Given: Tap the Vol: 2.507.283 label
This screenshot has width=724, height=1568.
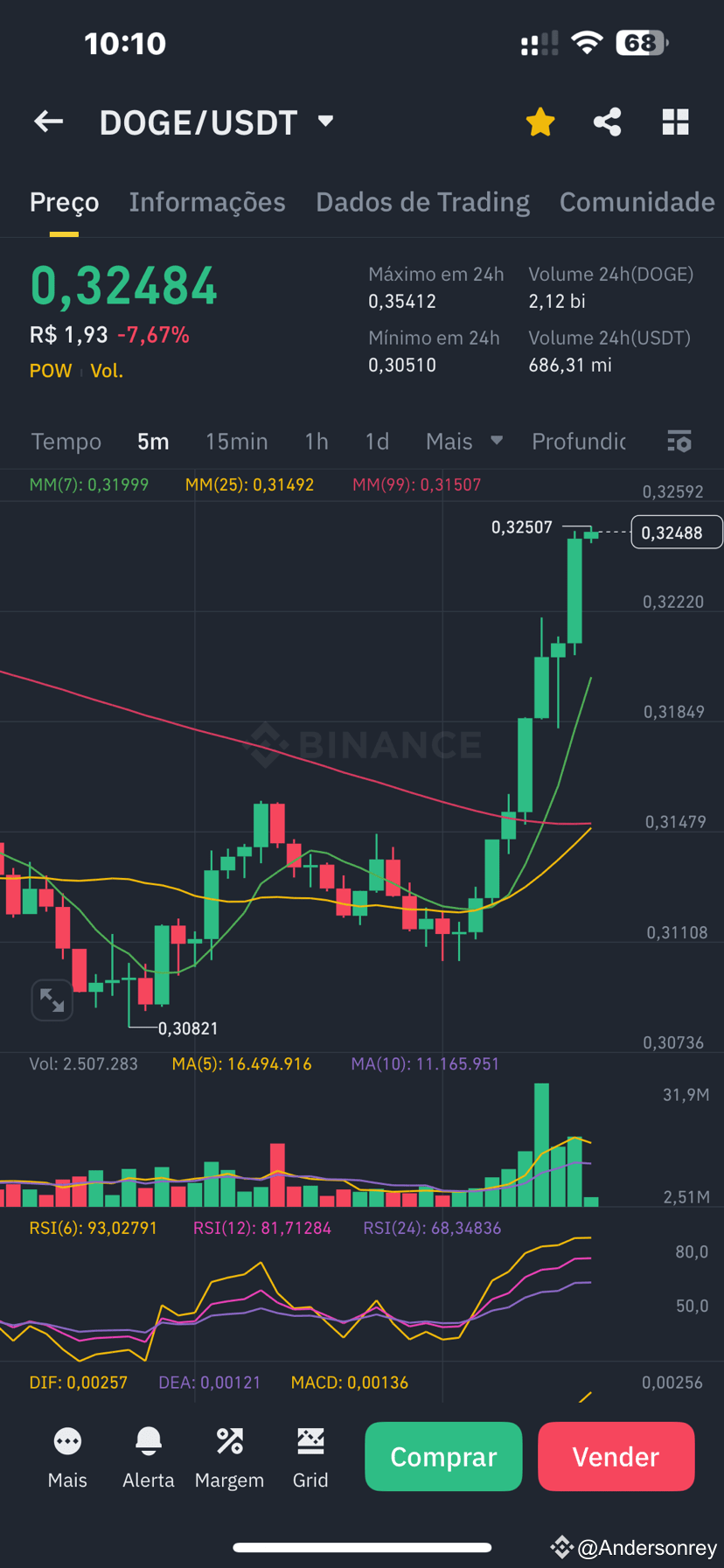Looking at the screenshot, I should (84, 1064).
